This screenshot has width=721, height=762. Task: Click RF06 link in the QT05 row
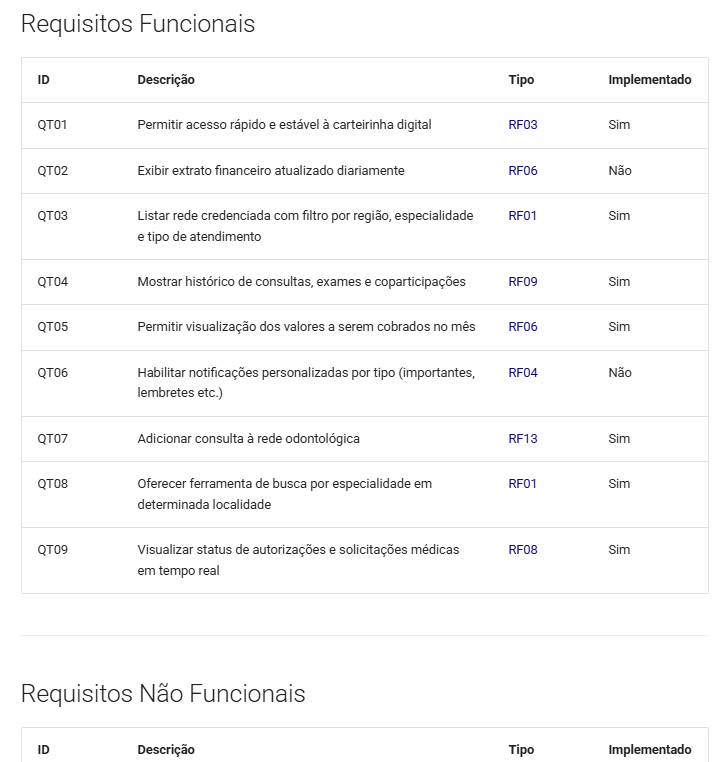click(x=523, y=327)
